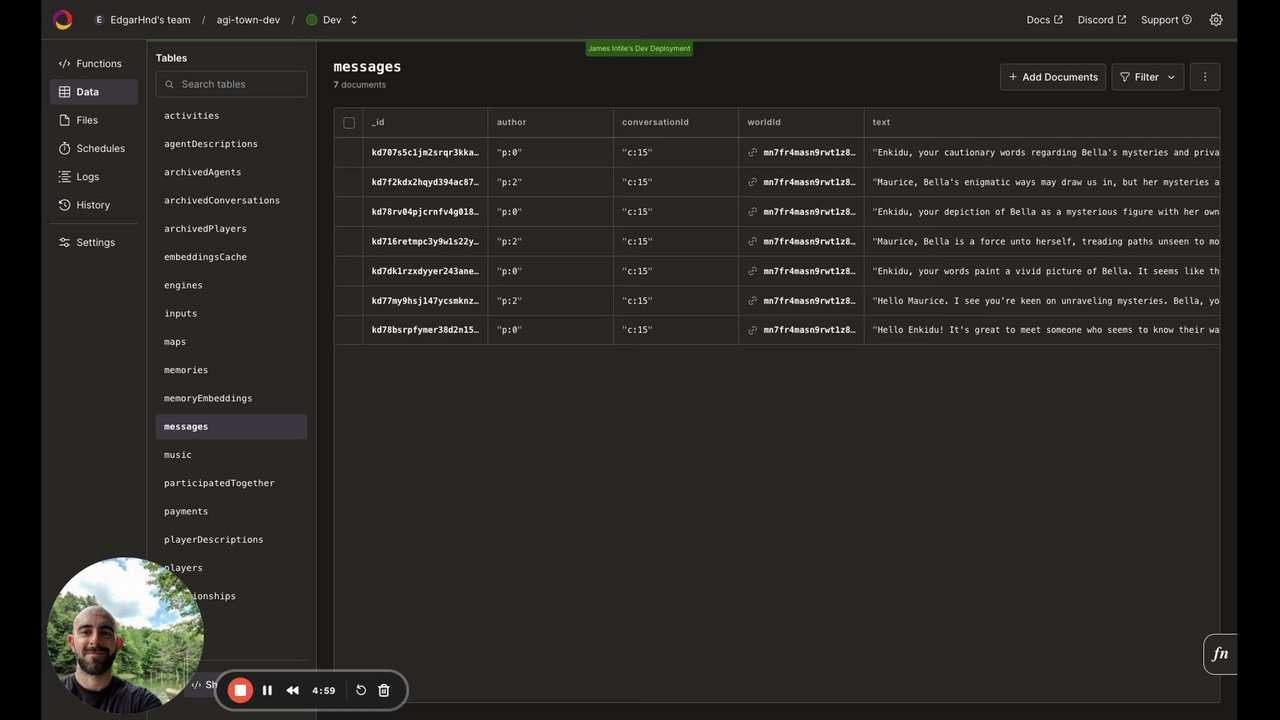Open the fn function runner panel
The width and height of the screenshot is (1280, 720).
point(1219,653)
